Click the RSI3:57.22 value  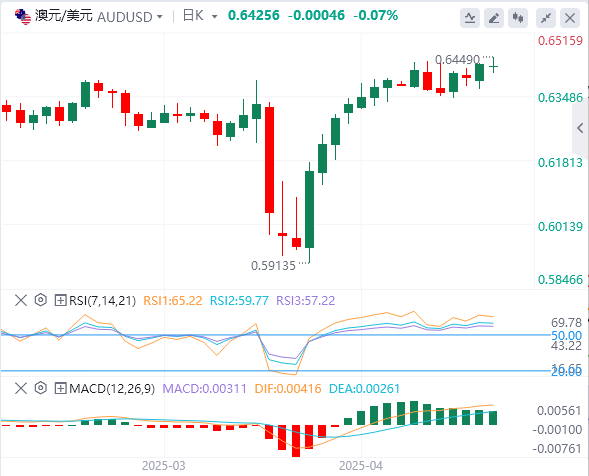[x=305, y=301]
